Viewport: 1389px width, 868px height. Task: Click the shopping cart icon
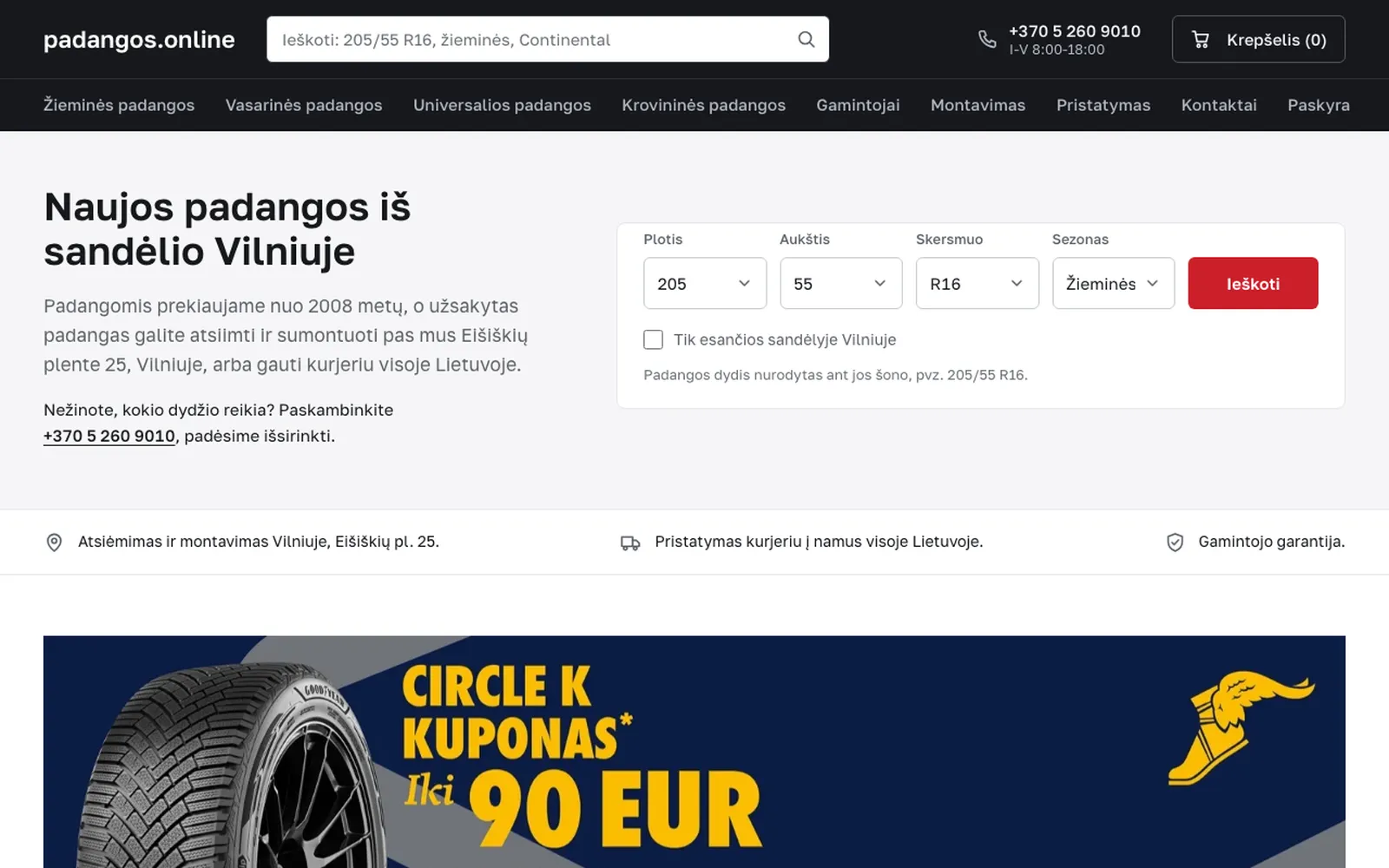(1201, 39)
